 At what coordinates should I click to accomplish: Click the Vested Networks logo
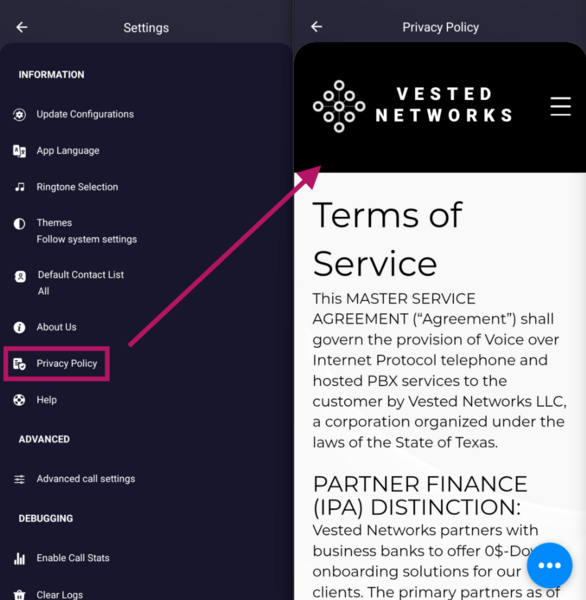tap(413, 106)
